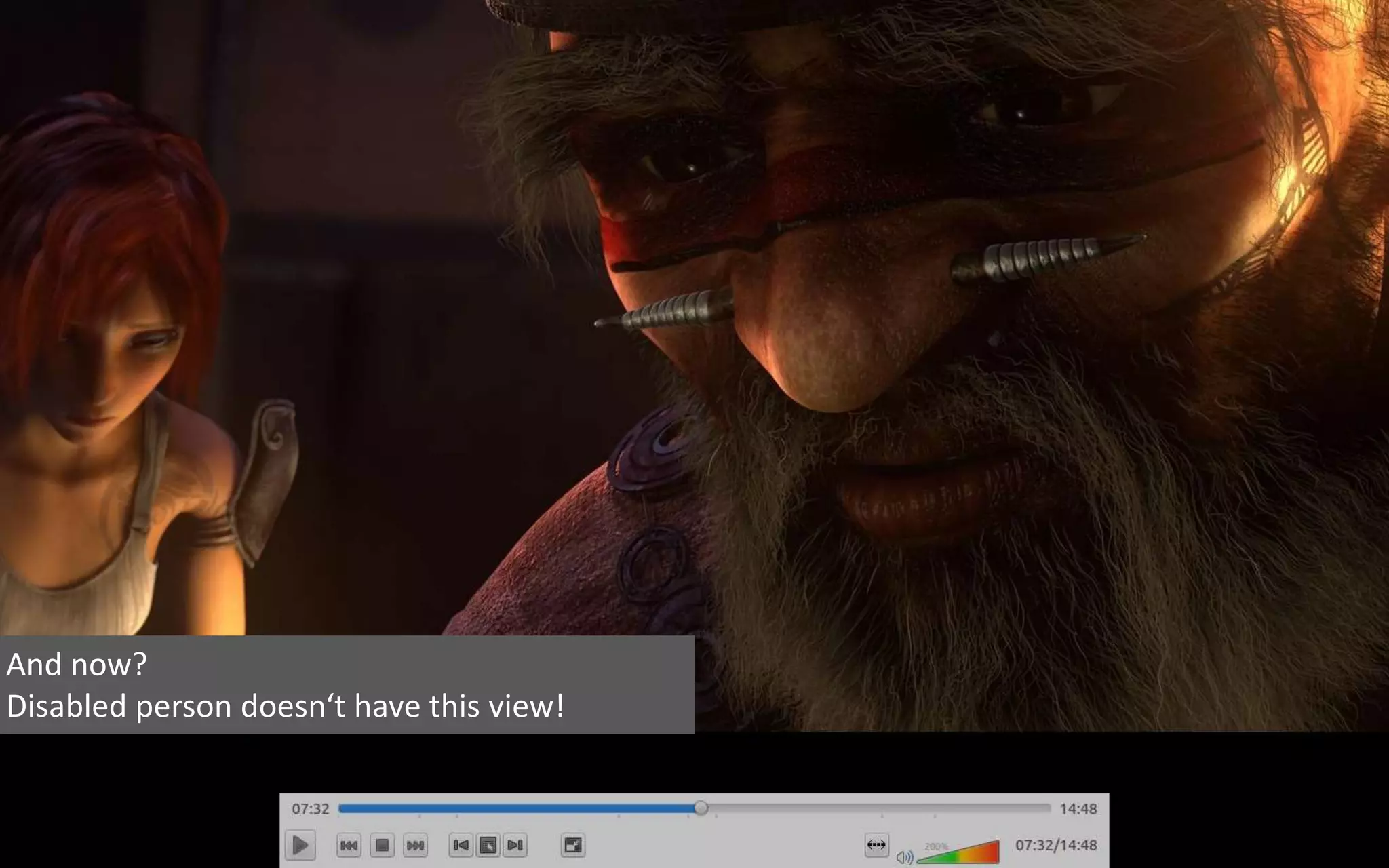The height and width of the screenshot is (868, 1389).
Task: Mute audio via the speaker icon
Action: click(x=904, y=857)
